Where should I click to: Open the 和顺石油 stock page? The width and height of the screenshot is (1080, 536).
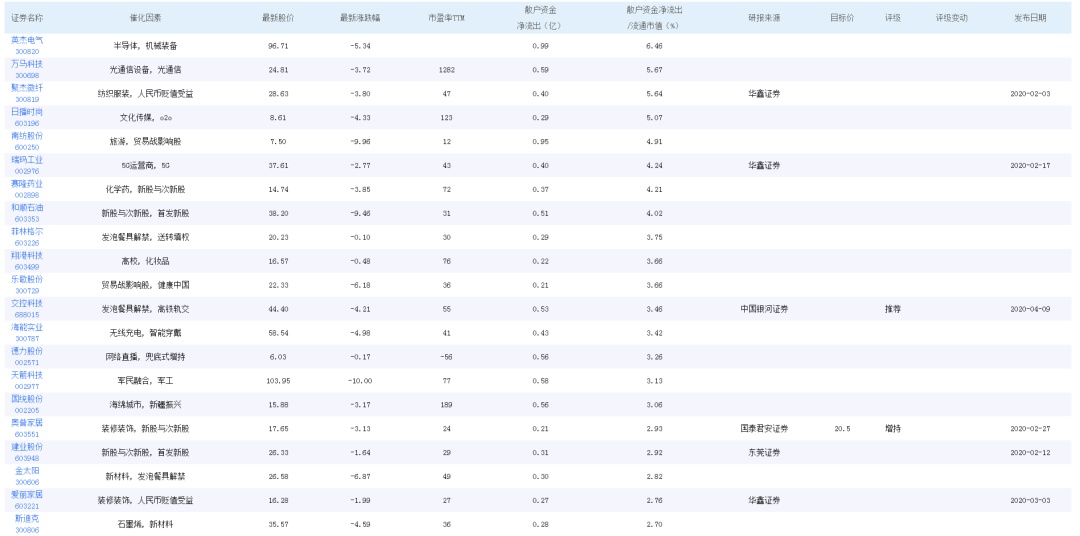pos(27,207)
